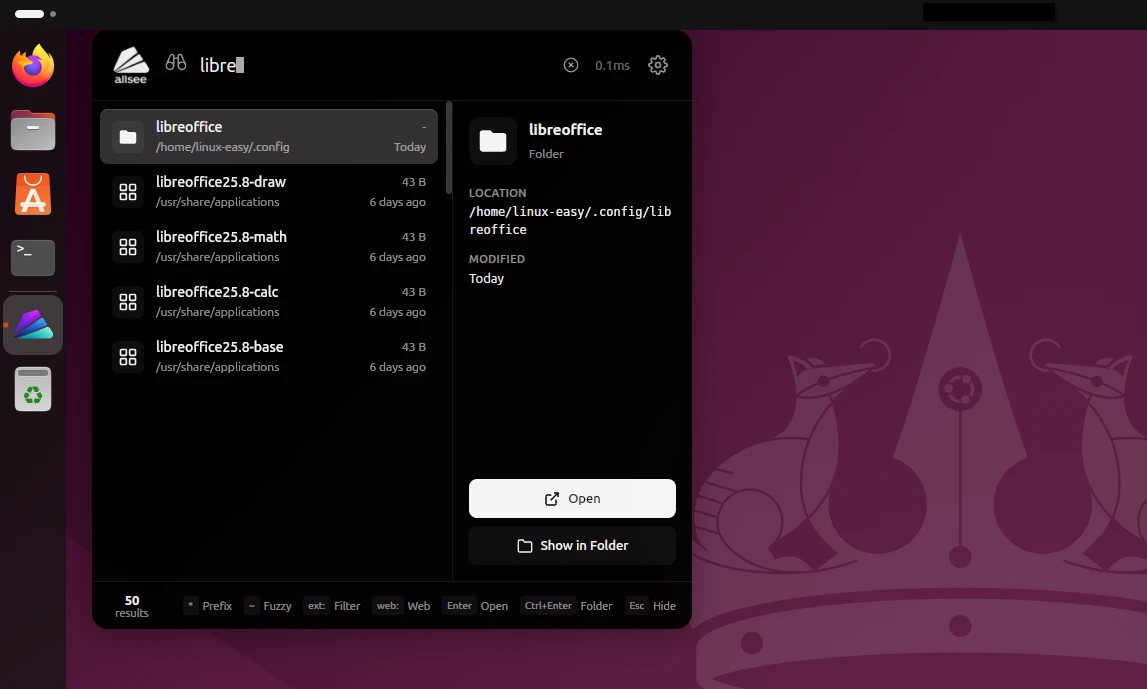Click the app grid icon for libreoffice25.8-draw
Screen dimensions: 1147x689
[x=127, y=191]
